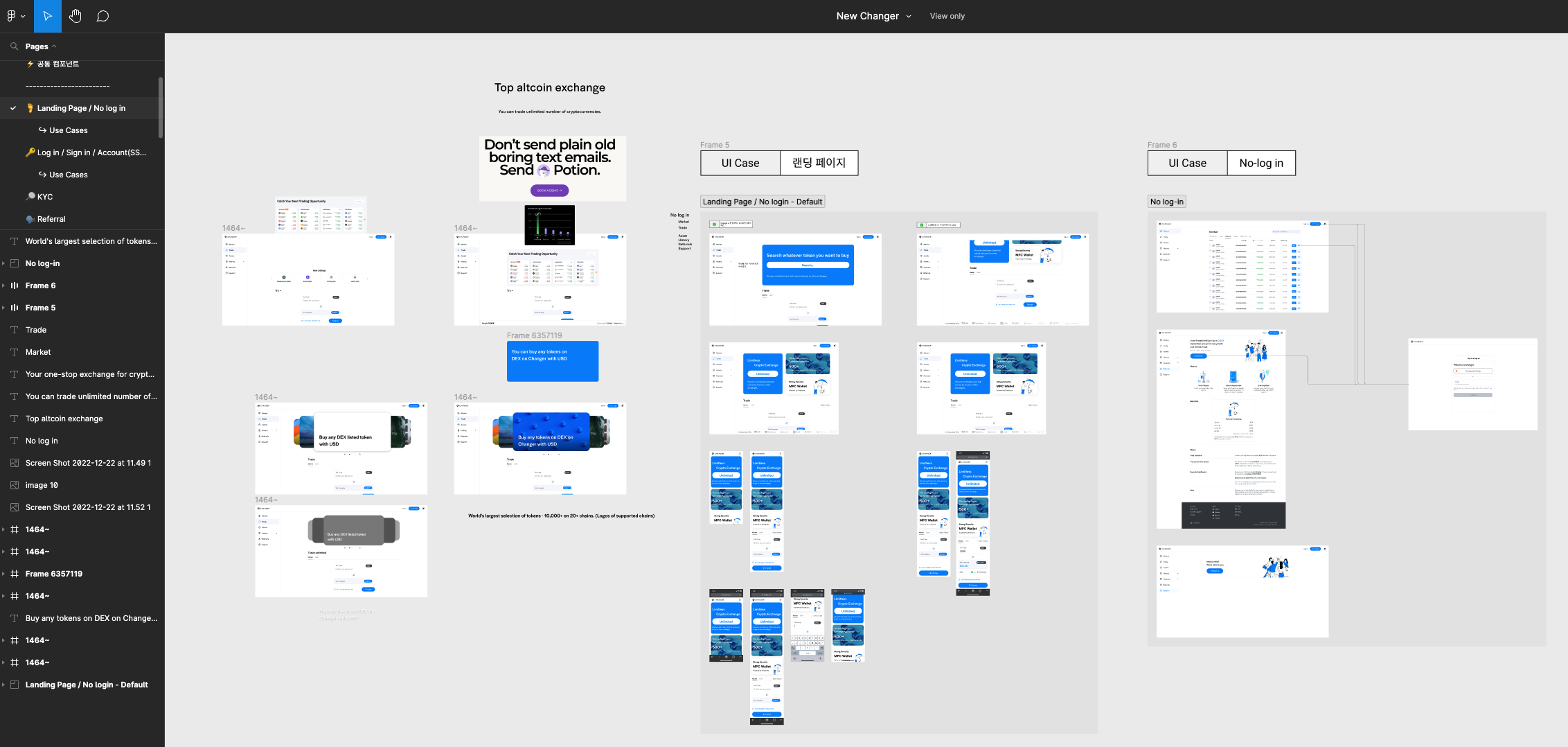This screenshot has width=1568, height=747.
Task: Select the Move tool
Action: point(47,16)
